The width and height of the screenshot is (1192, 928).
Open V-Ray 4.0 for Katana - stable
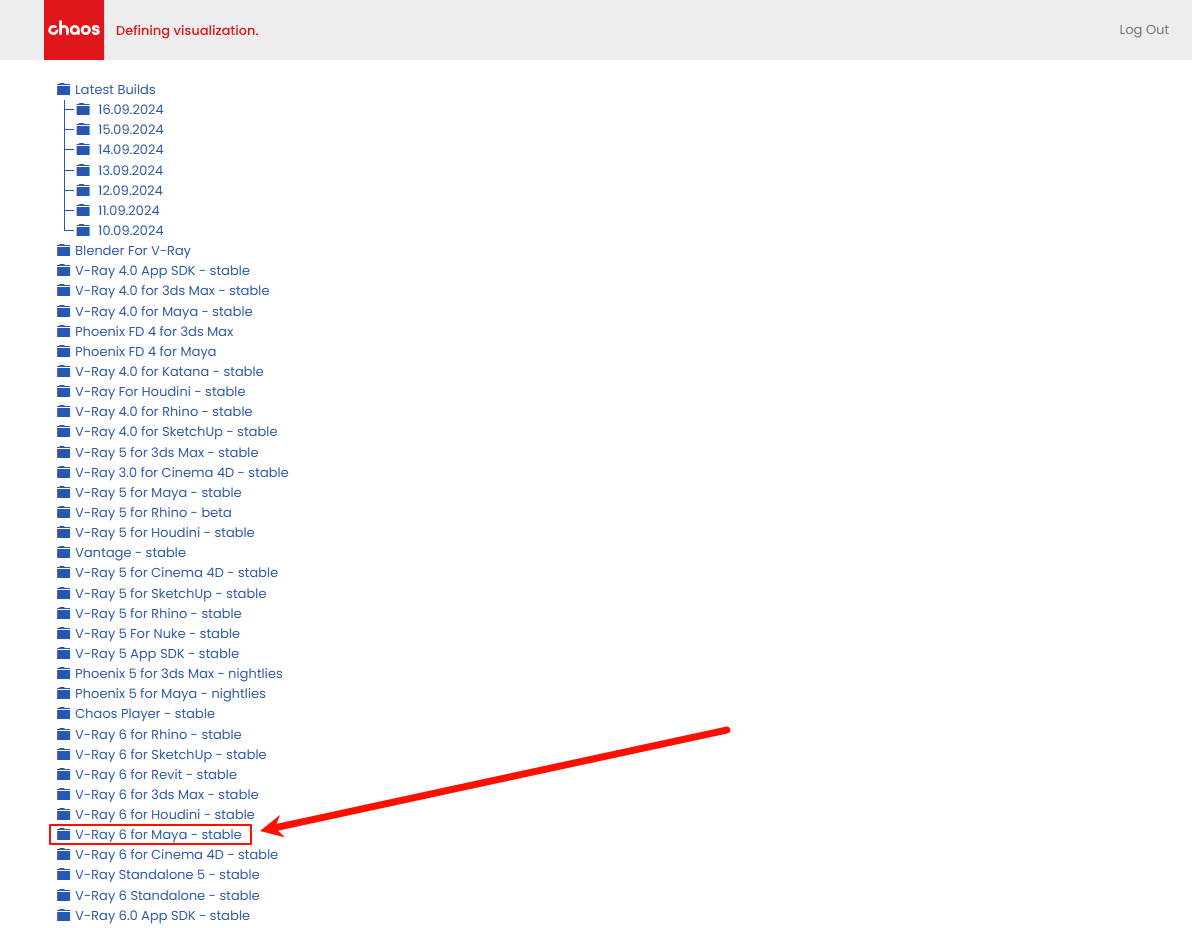(x=169, y=372)
